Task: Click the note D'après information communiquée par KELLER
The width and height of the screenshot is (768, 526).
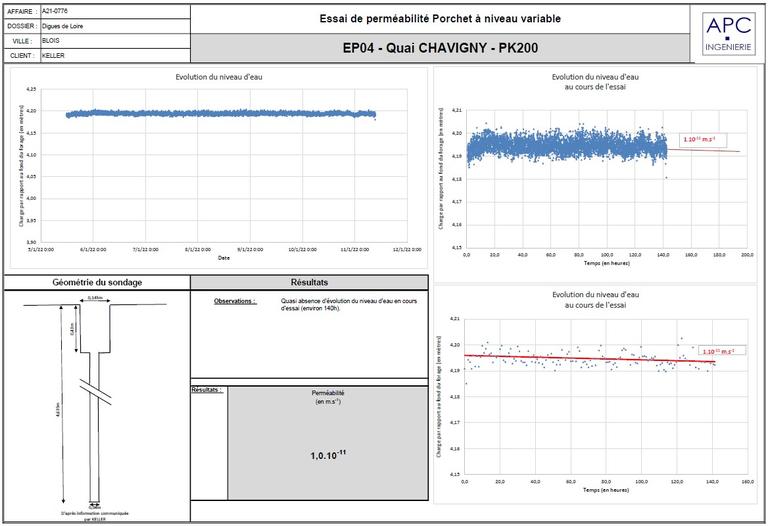Action: pos(95,516)
